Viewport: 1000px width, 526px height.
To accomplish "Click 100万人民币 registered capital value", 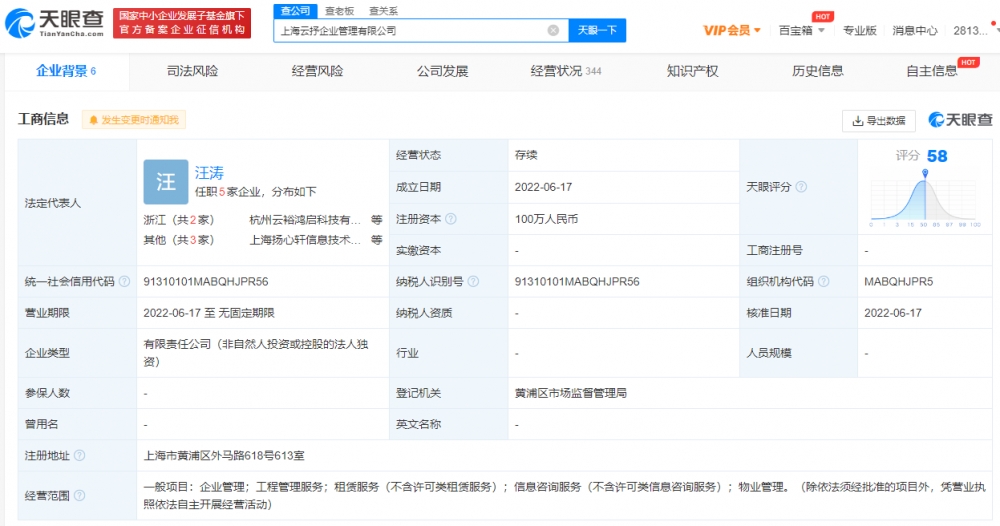I will point(547,219).
